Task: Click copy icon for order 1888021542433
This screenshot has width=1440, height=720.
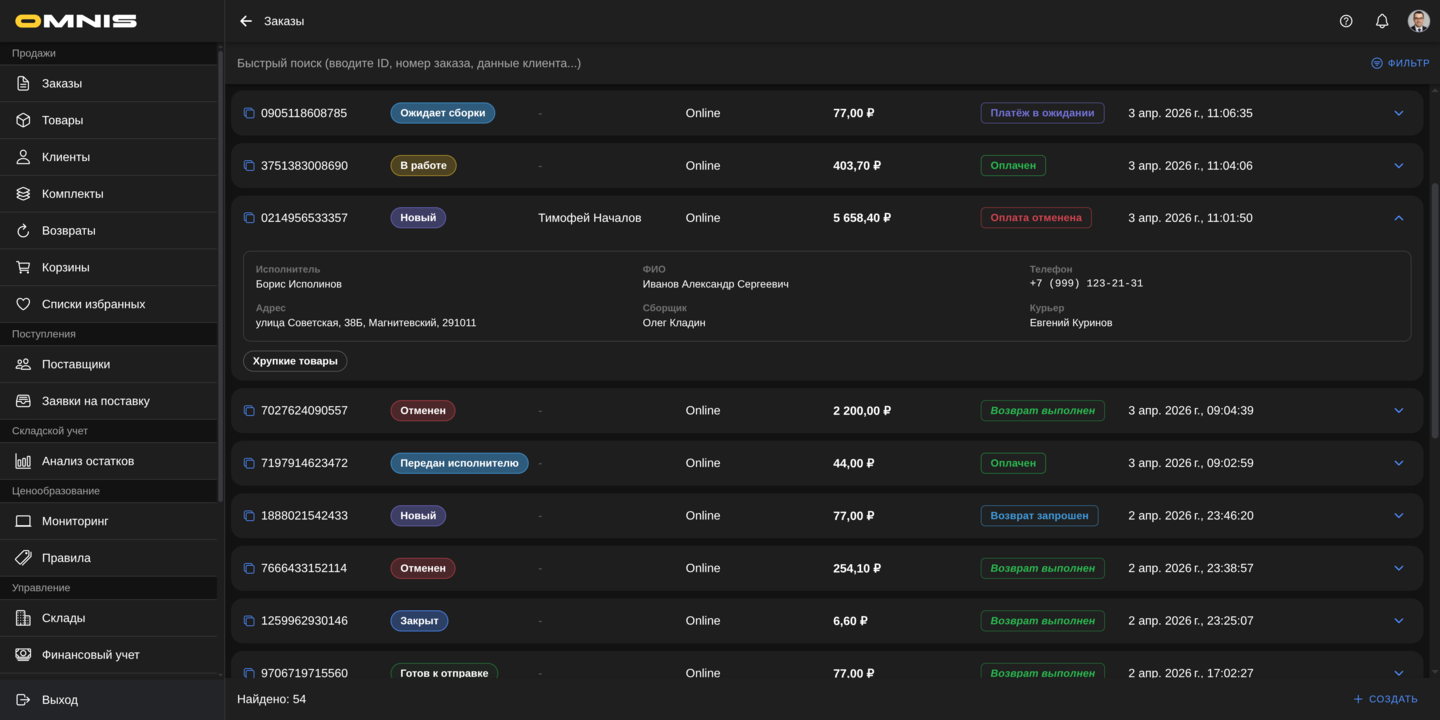Action: [249, 516]
